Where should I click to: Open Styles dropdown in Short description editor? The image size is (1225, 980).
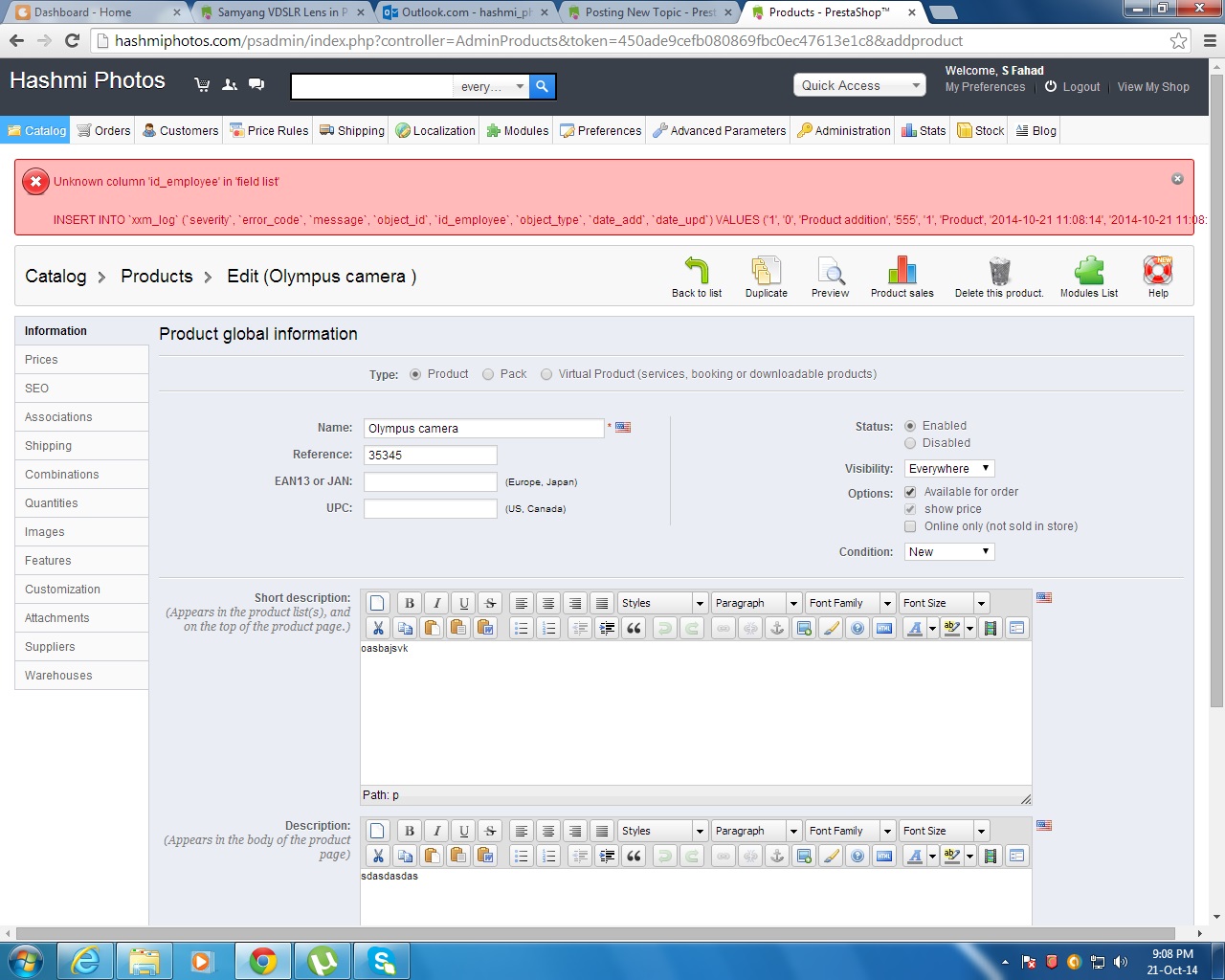click(662, 603)
